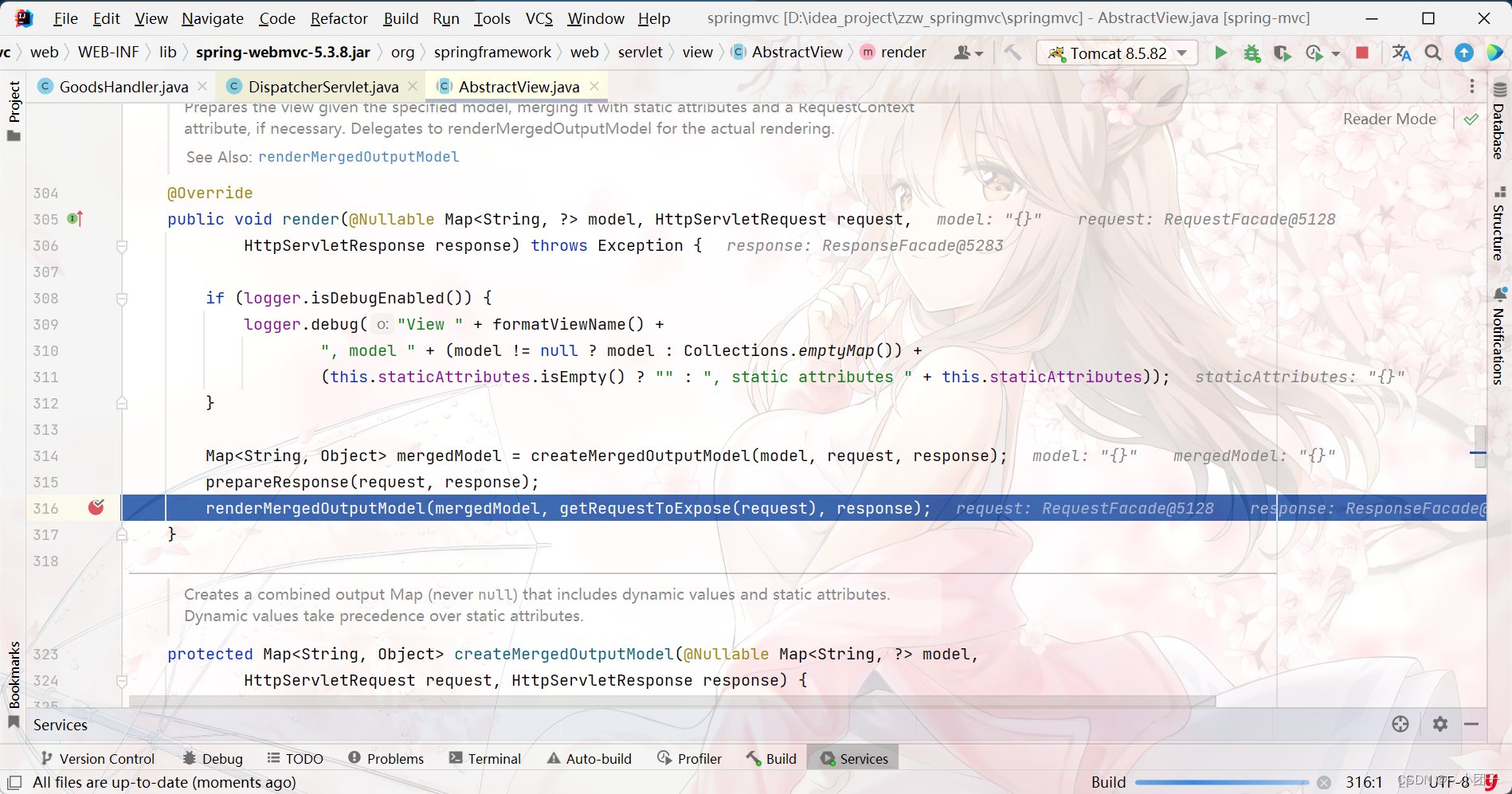The width and height of the screenshot is (1512, 794).
Task: Close the DispatcherServlet.java tab
Action: pyautogui.click(x=412, y=86)
